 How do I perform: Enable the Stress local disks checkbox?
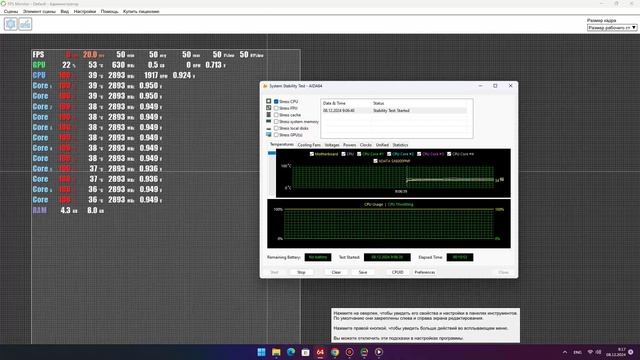[x=276, y=128]
